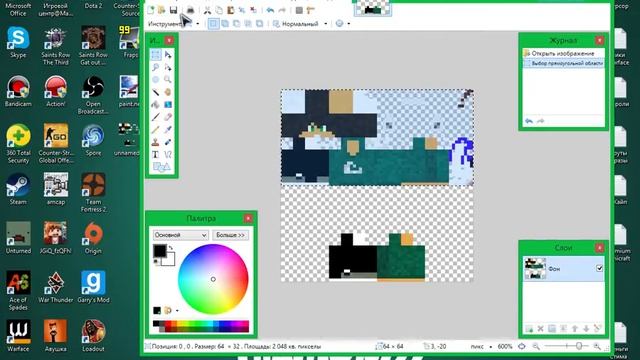Open the antialiasing mode dropdown arrow
The height and width of the screenshot is (360, 640).
(349, 24)
